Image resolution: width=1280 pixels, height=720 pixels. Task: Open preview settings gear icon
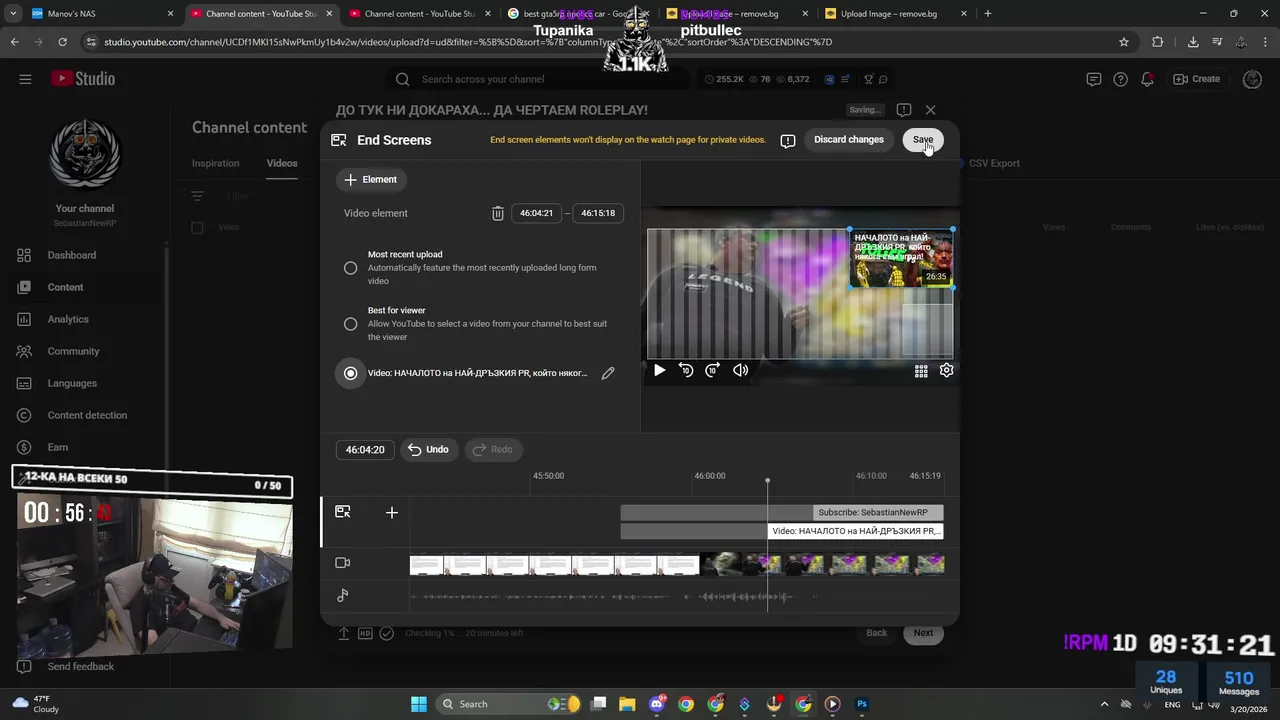(x=946, y=370)
